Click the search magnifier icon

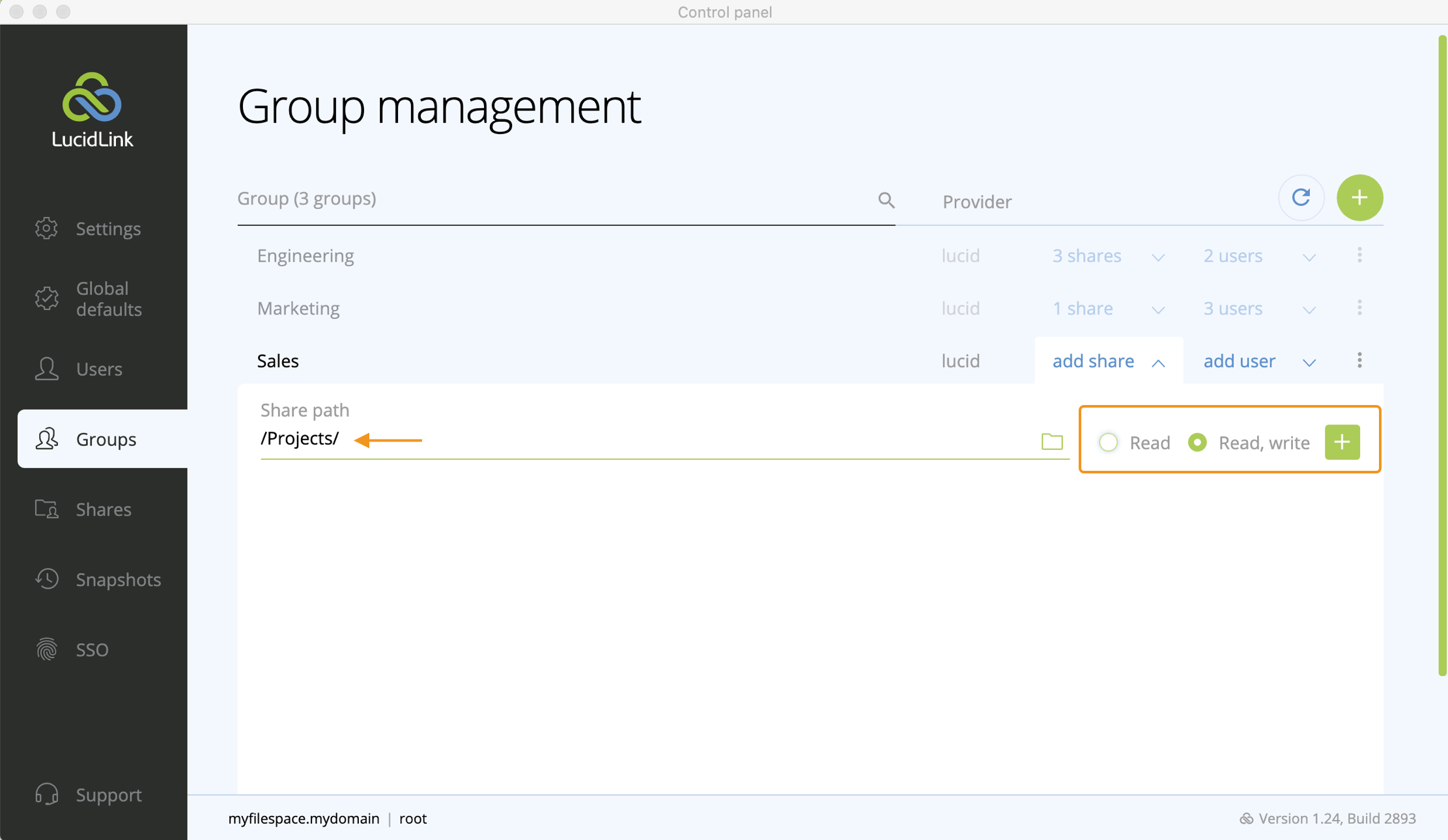(886, 200)
